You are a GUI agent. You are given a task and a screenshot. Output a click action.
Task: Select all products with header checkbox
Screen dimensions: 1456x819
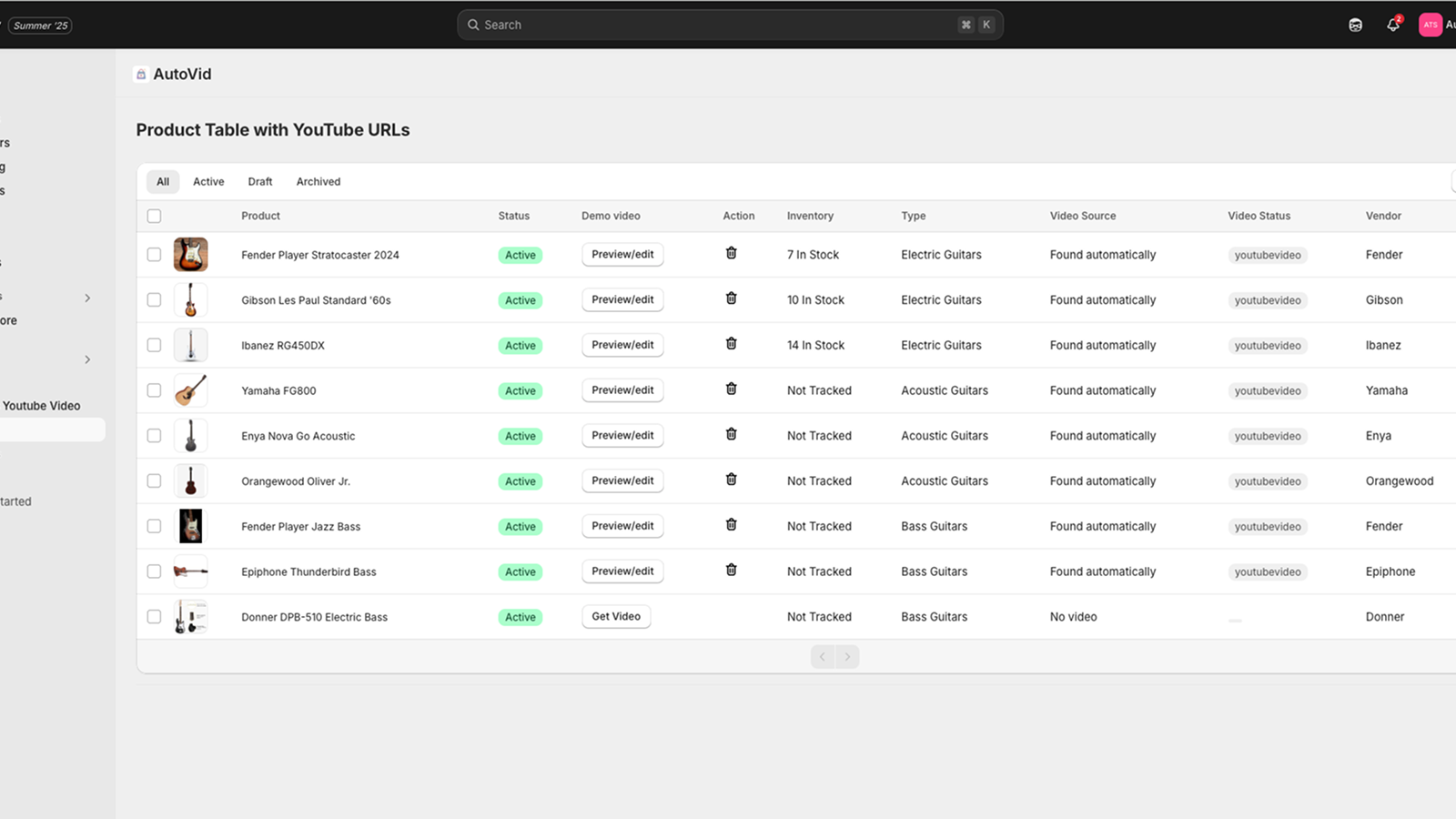pyautogui.click(x=154, y=216)
